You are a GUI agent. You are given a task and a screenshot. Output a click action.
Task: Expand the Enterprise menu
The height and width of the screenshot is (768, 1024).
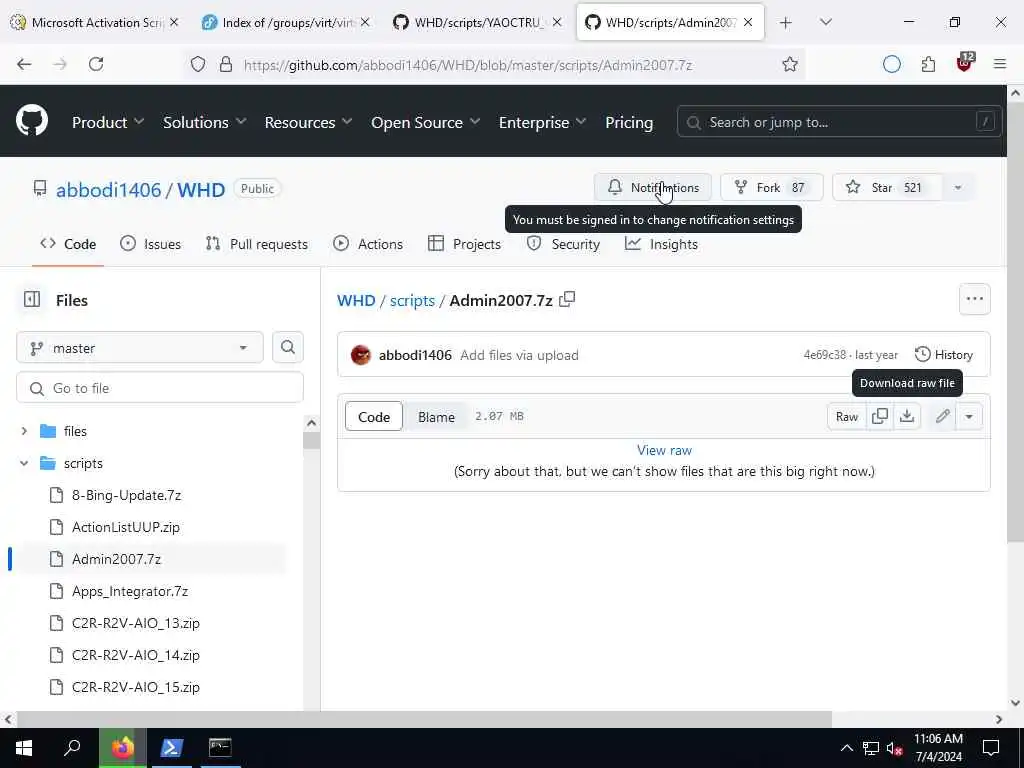click(542, 122)
